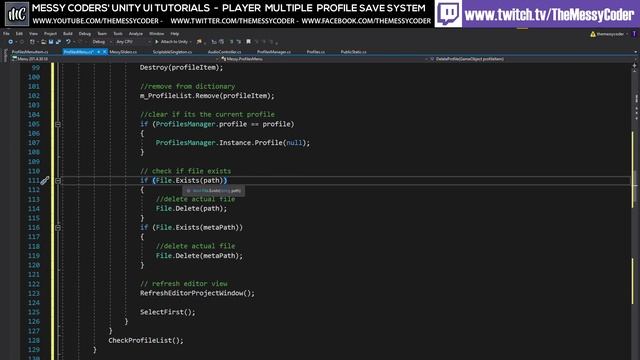Open the Any CPU platform dropdown

click(x=133, y=42)
